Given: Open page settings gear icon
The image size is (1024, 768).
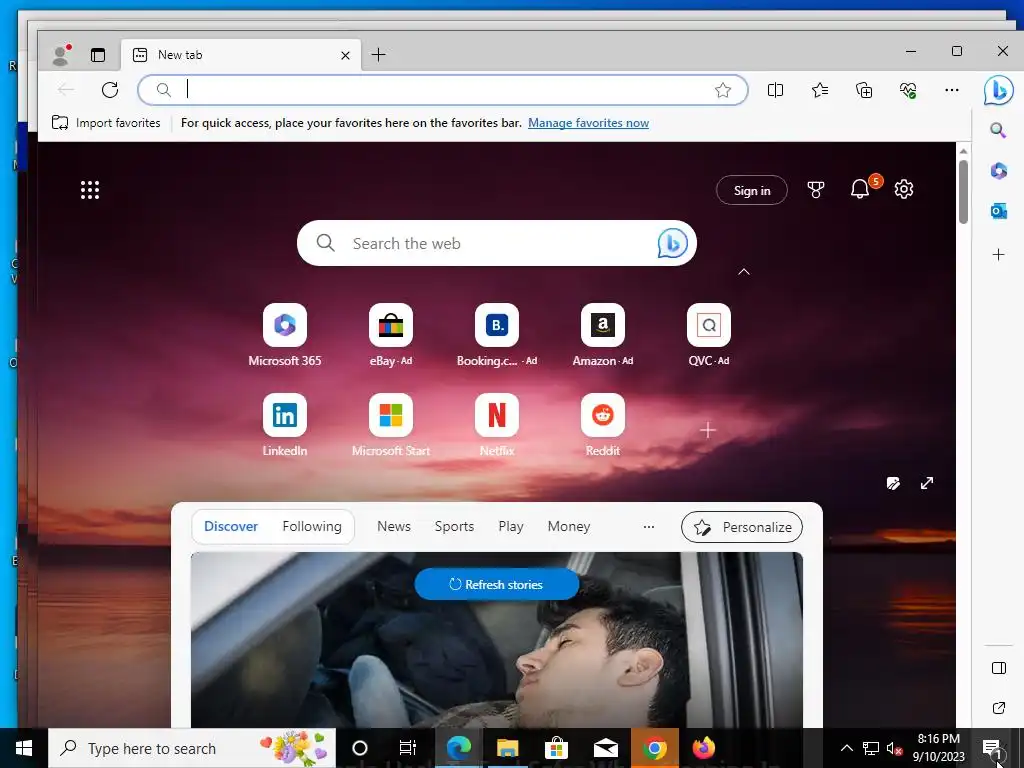Looking at the screenshot, I should (x=904, y=189).
